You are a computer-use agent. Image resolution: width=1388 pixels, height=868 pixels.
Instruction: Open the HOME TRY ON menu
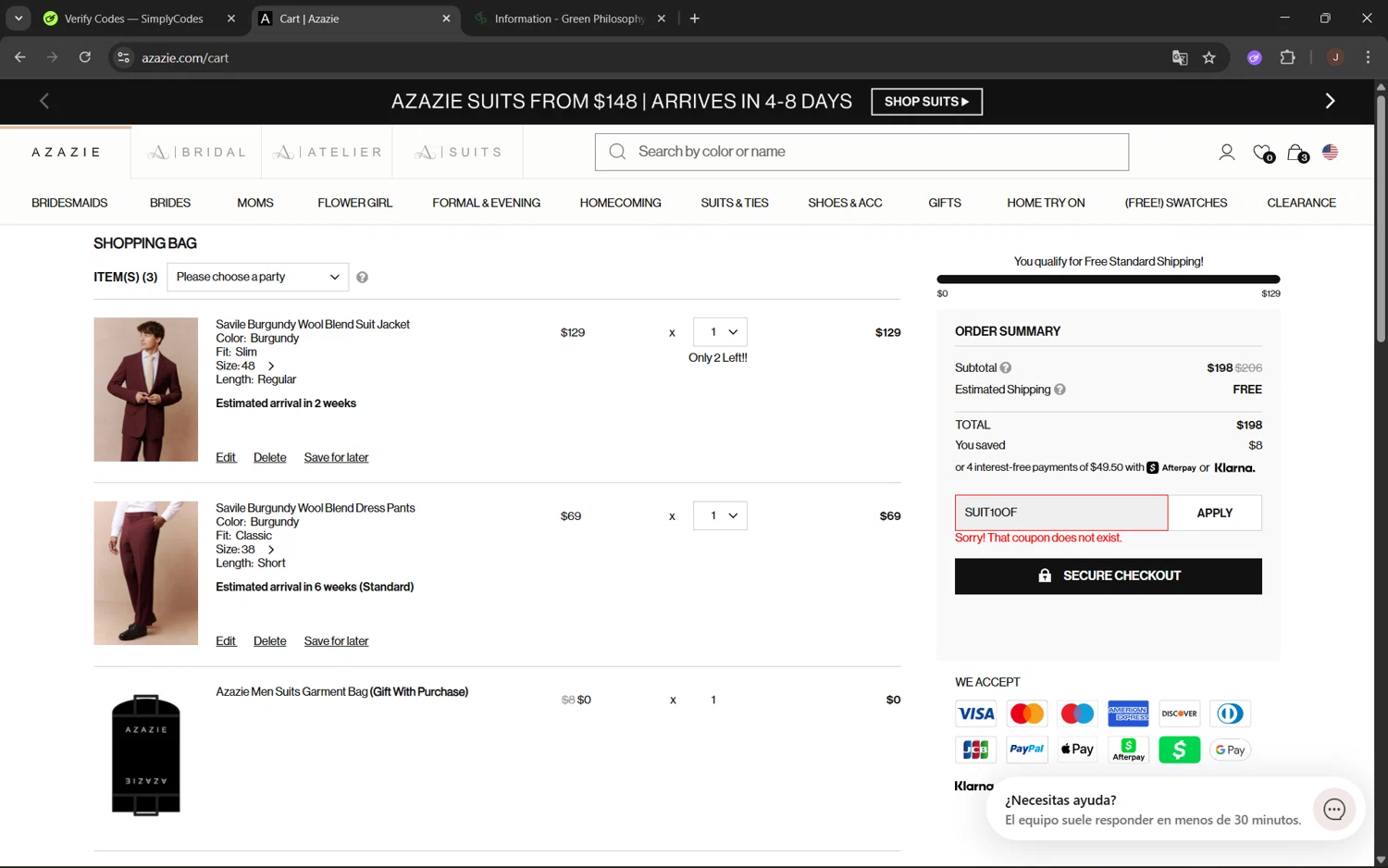tap(1046, 203)
